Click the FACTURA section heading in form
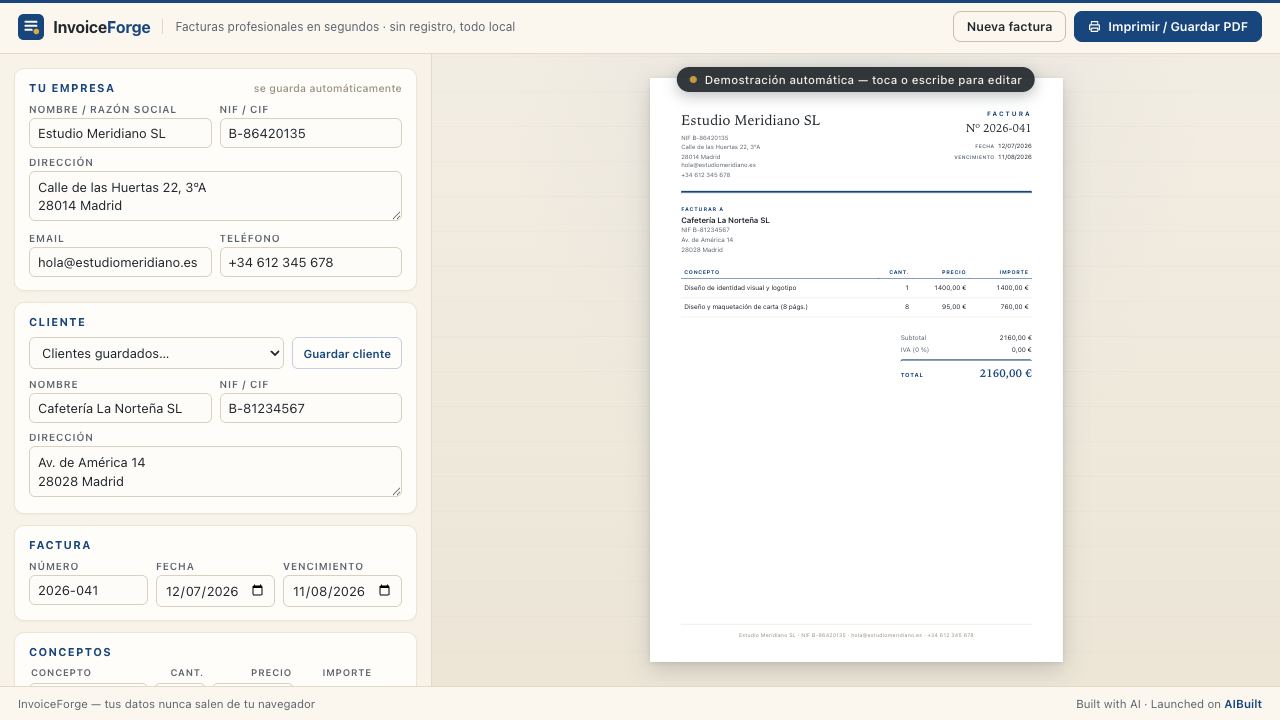 [60, 545]
